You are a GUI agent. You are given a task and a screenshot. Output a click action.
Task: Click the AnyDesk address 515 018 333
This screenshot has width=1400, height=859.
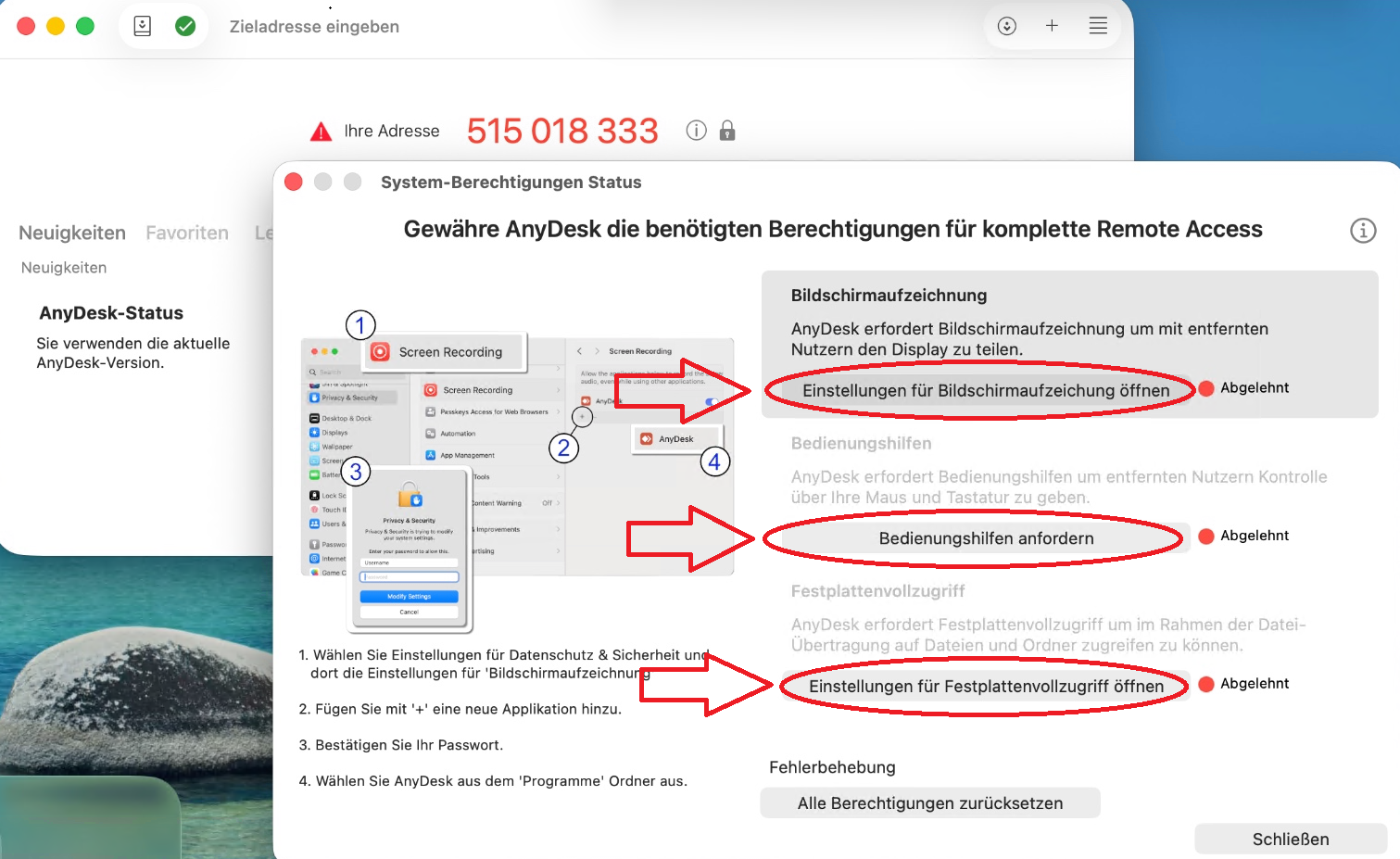[x=562, y=131]
